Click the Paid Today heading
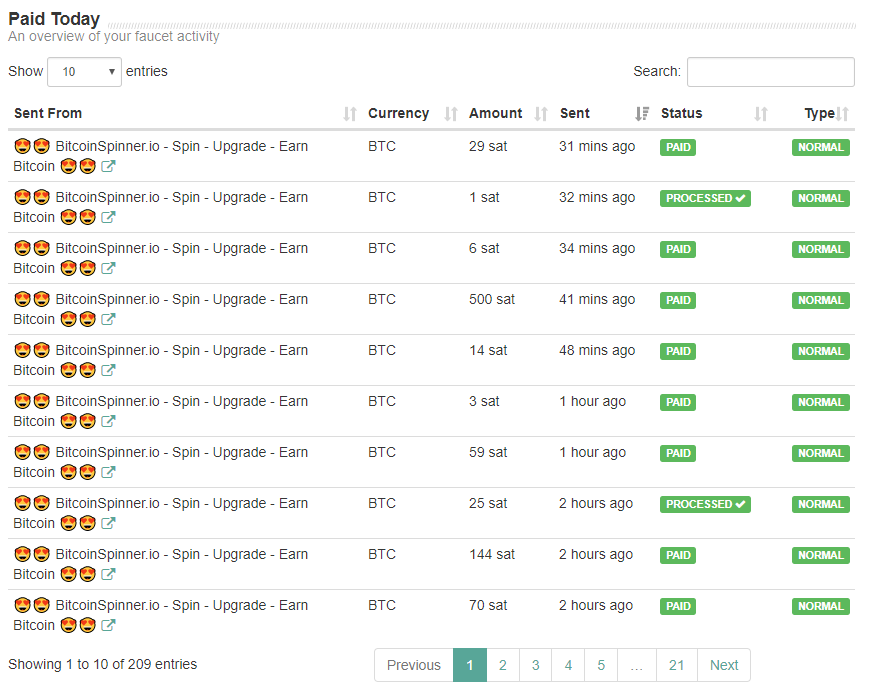This screenshot has width=869, height=688. pyautogui.click(x=54, y=19)
